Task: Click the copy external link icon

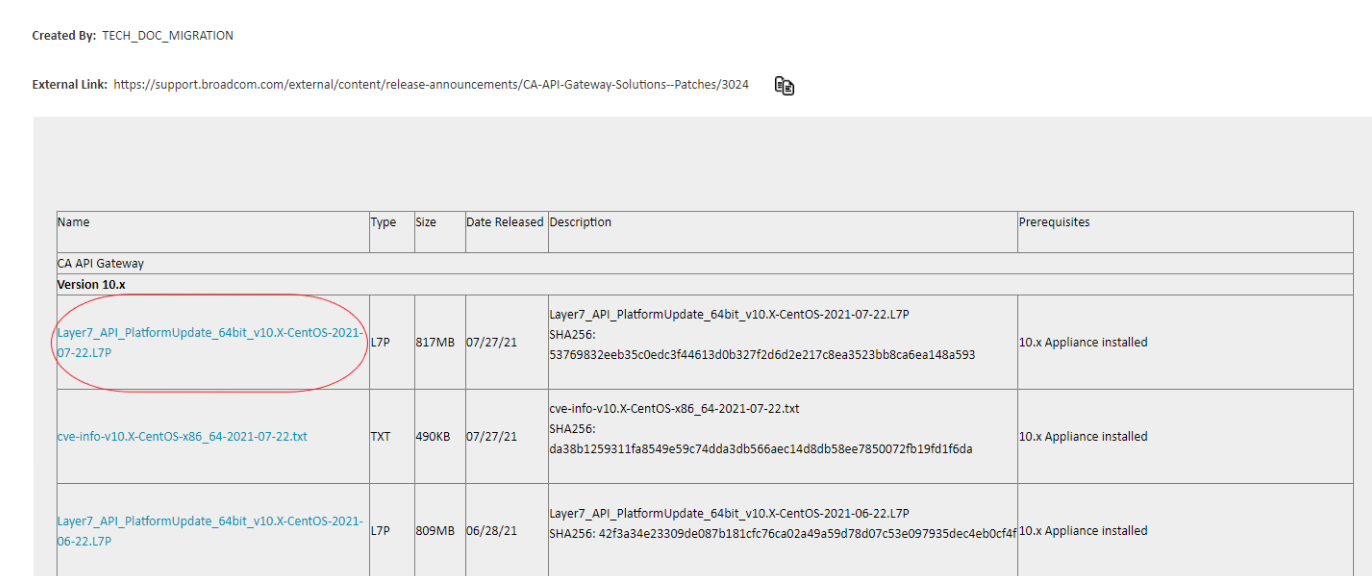Action: (x=785, y=86)
